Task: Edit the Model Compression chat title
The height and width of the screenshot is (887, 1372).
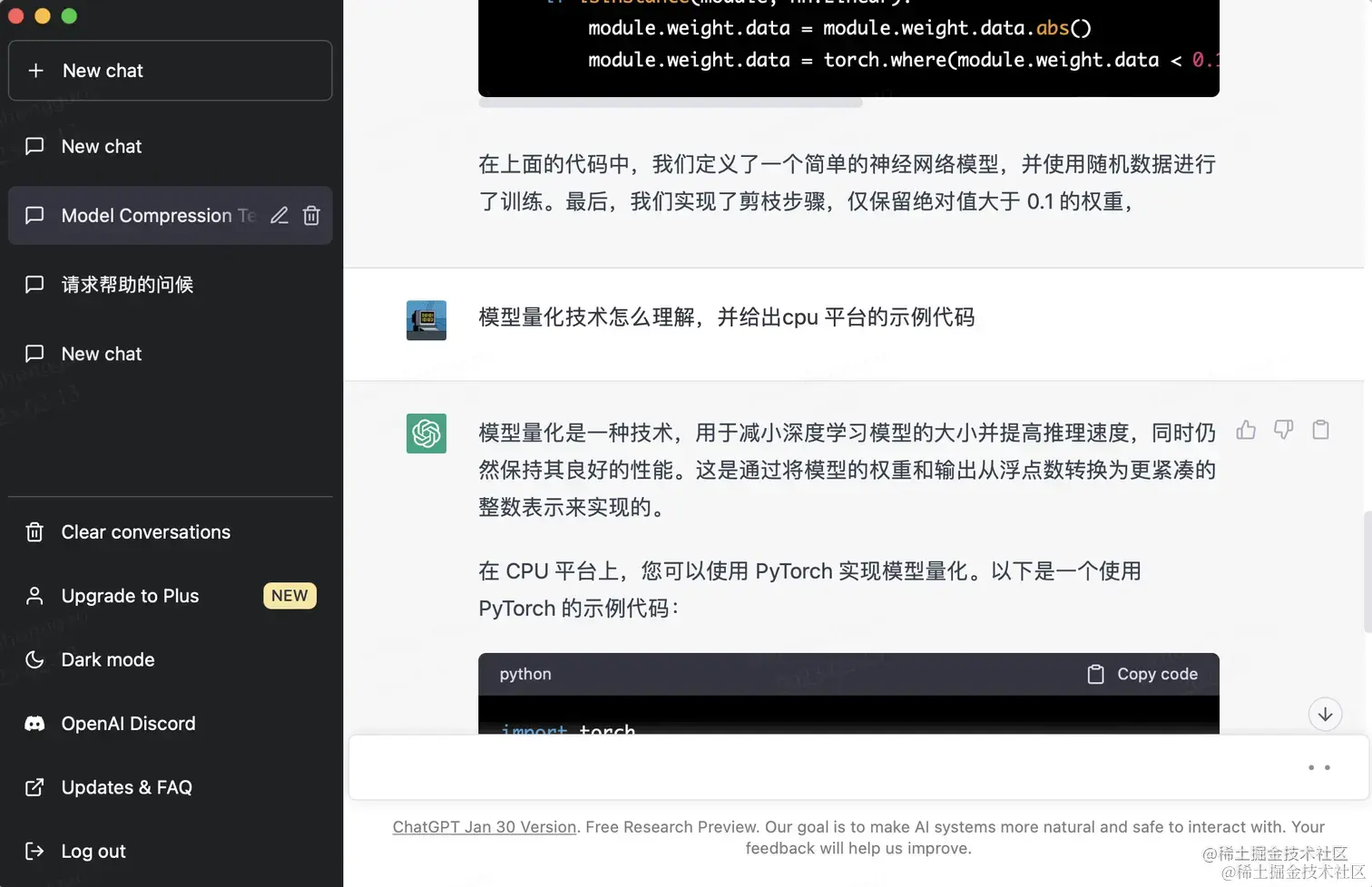Action: point(279,216)
